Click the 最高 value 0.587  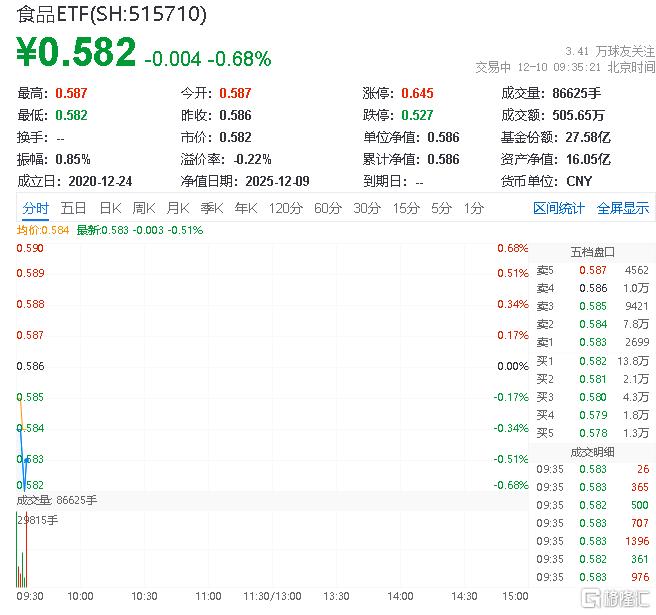click(71, 93)
